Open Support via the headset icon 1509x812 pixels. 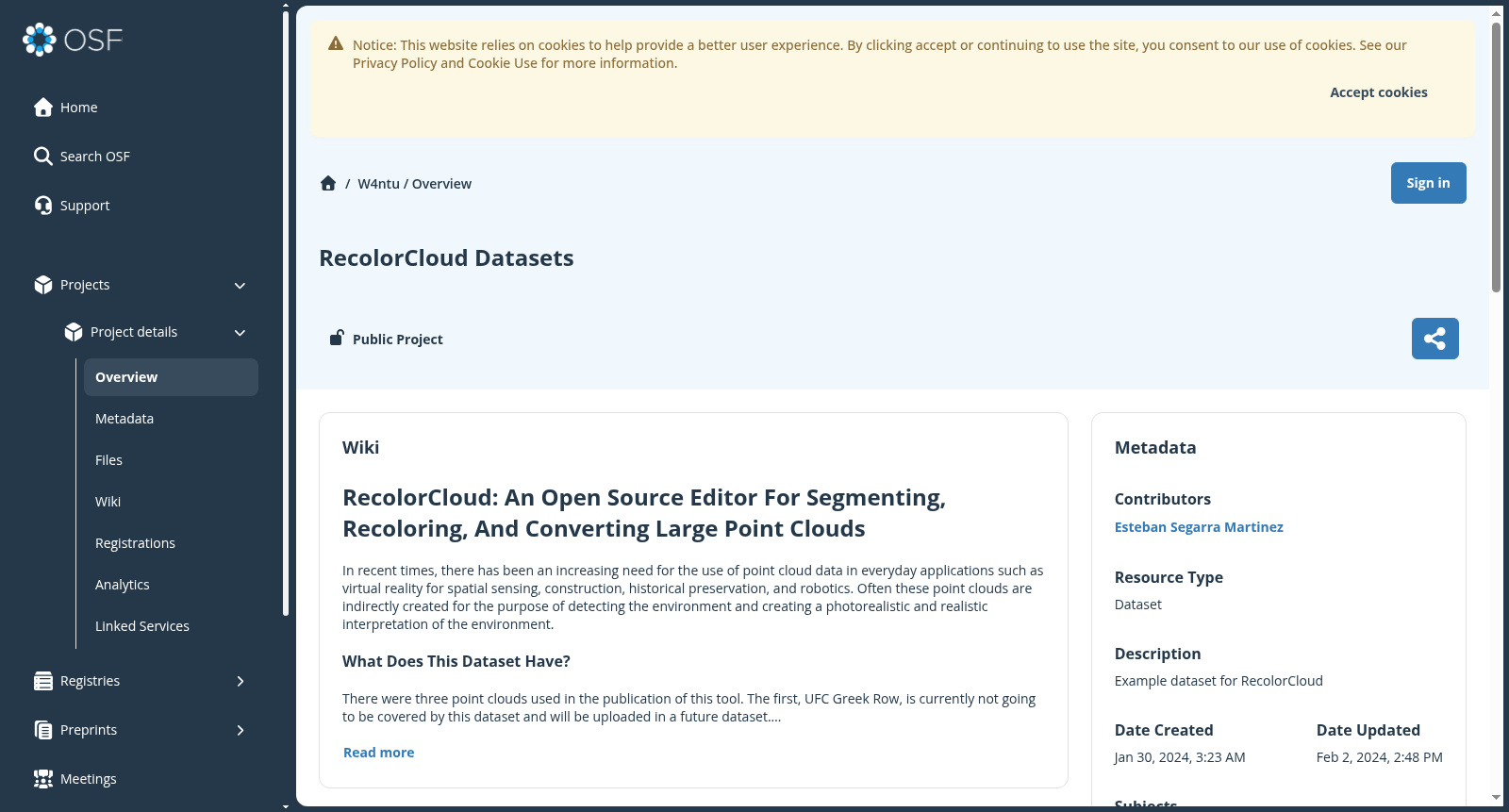tap(42, 206)
